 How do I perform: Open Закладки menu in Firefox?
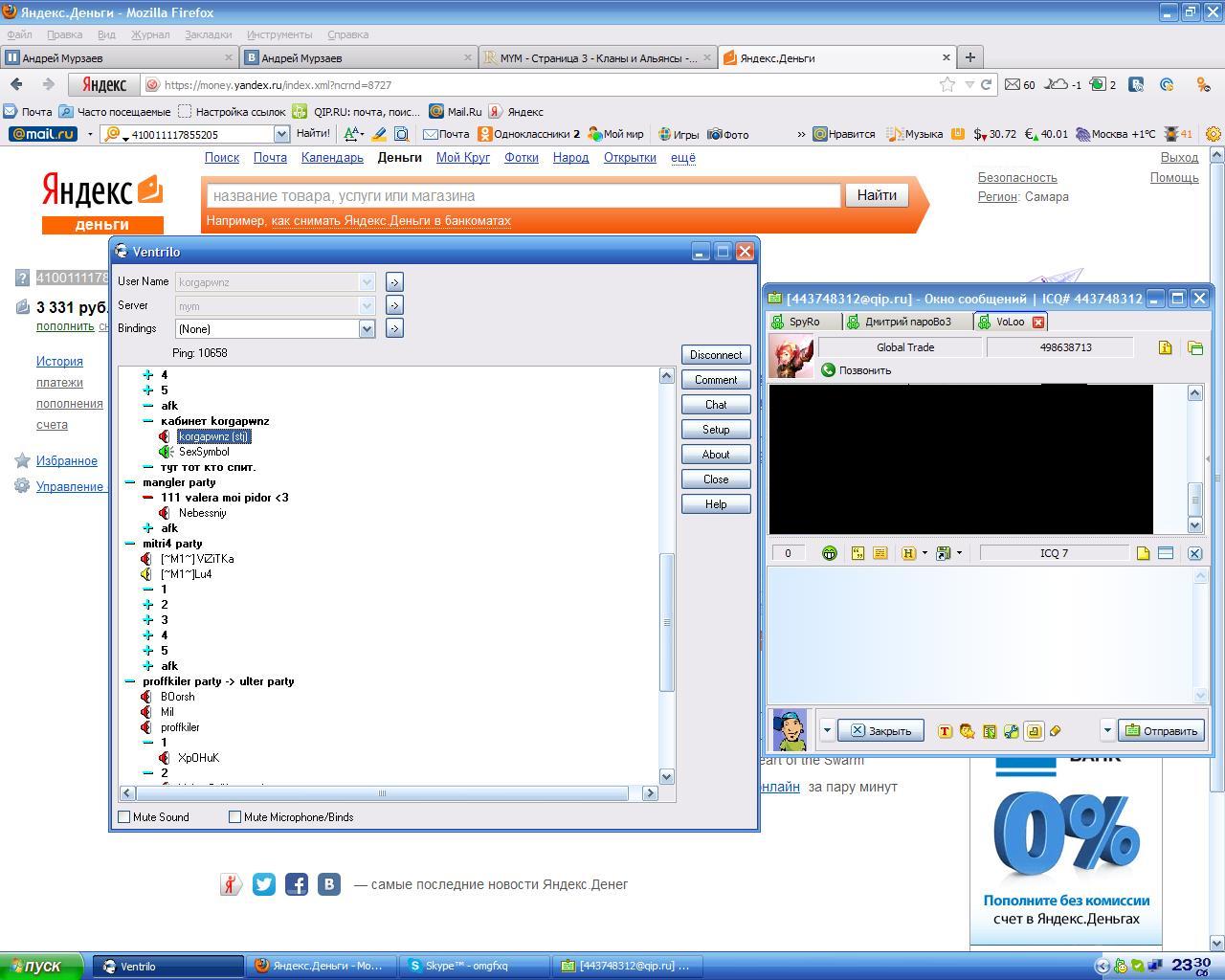point(208,34)
